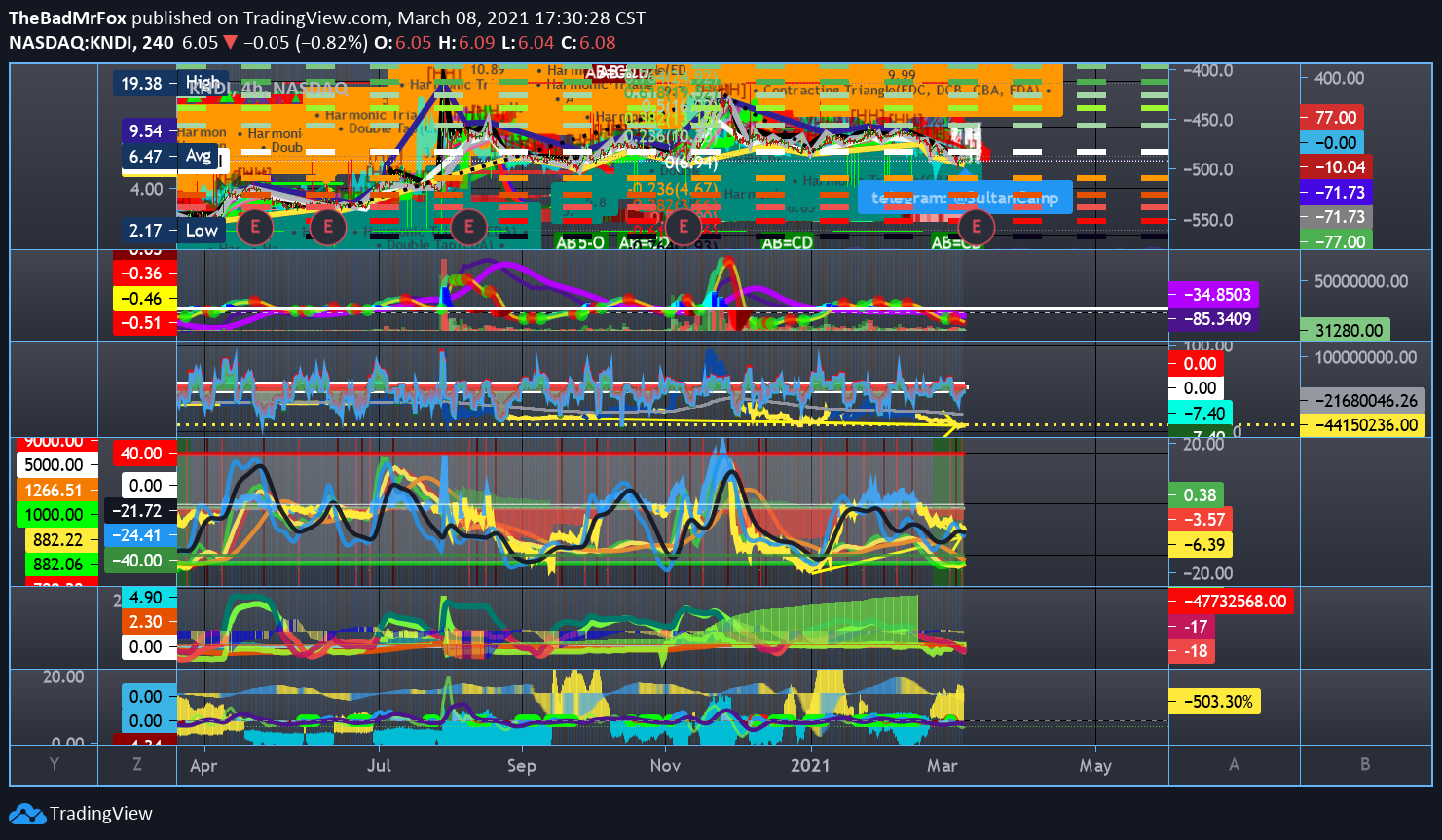Click the Y scale column label
This screenshot has height=840, width=1442.
(54, 765)
